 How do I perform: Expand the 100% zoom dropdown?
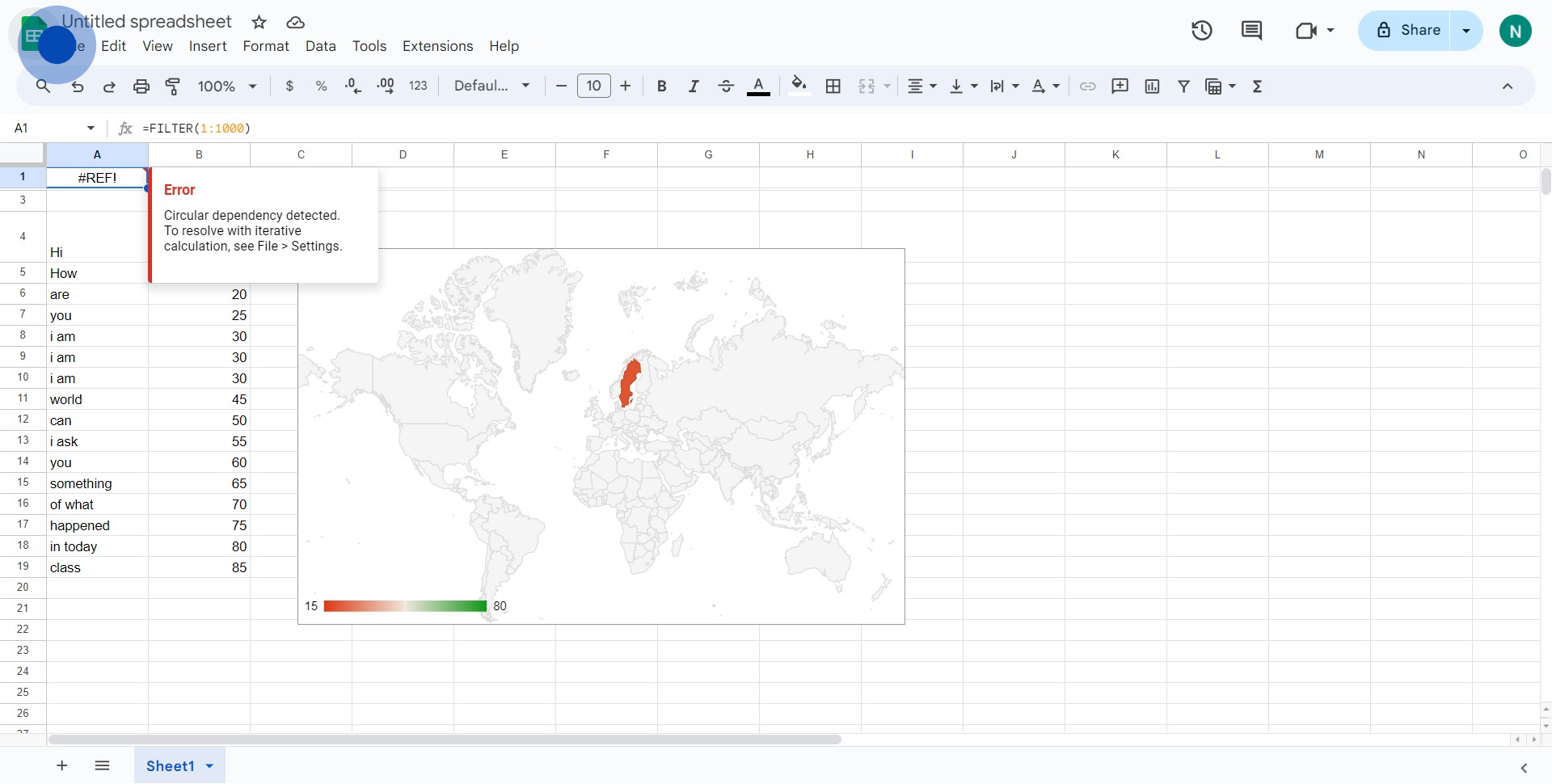[227, 86]
